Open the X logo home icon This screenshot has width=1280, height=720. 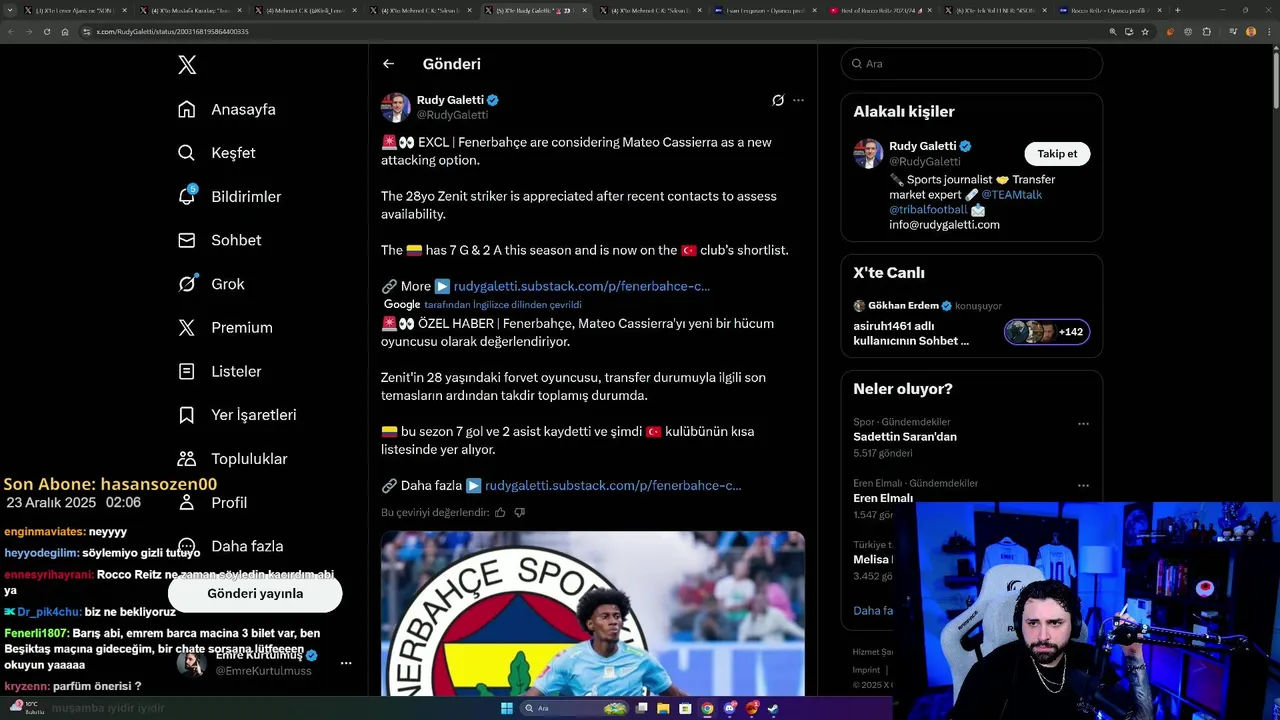(x=187, y=65)
